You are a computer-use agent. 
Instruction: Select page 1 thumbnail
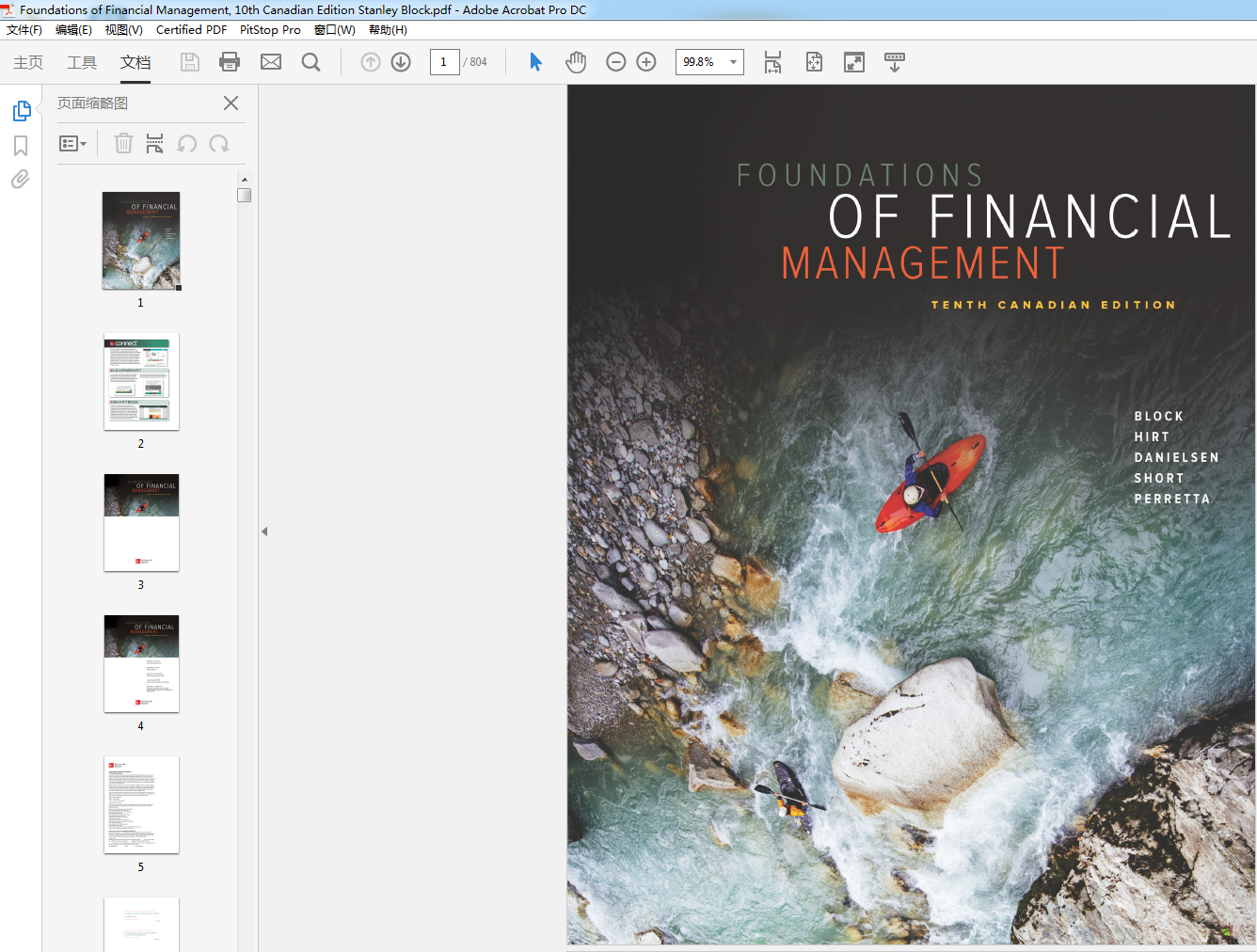click(141, 241)
